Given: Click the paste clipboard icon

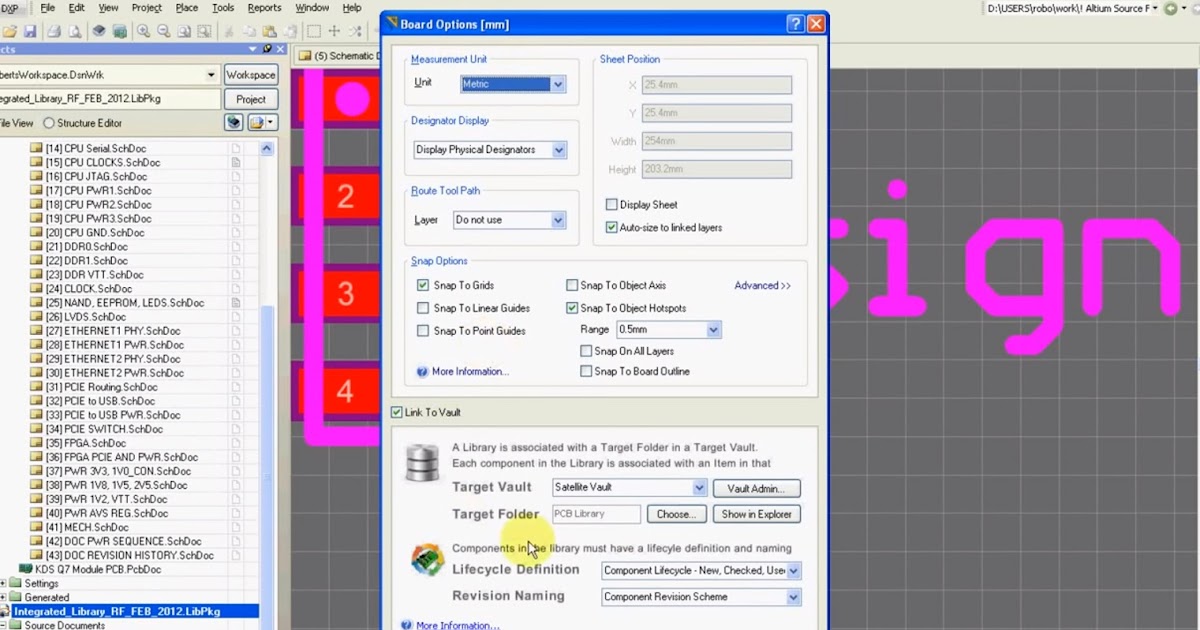Looking at the screenshot, I should (271, 31).
